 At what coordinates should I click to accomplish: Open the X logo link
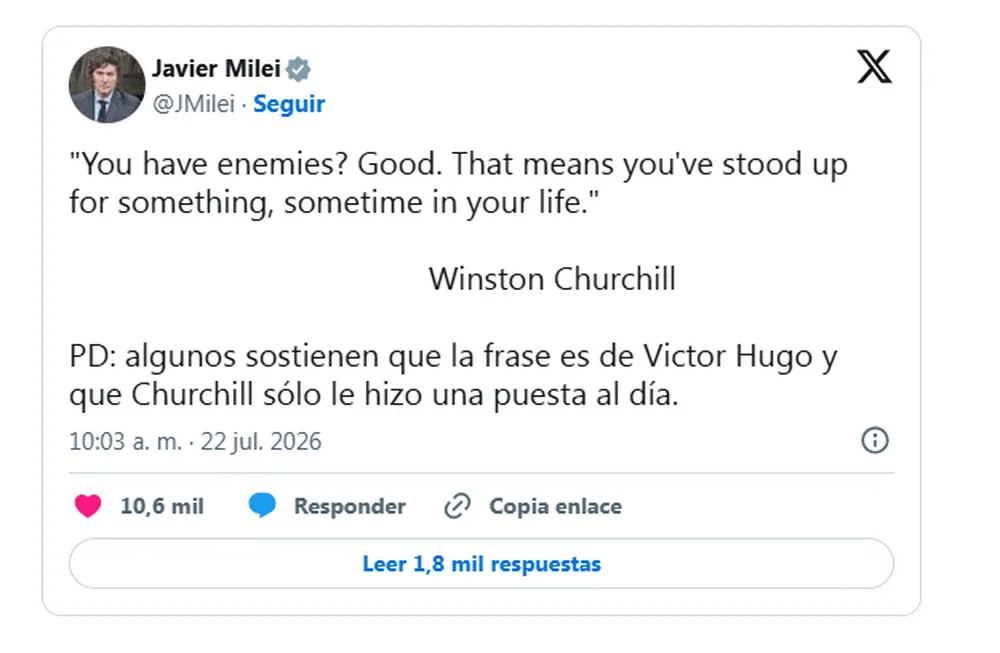(874, 66)
